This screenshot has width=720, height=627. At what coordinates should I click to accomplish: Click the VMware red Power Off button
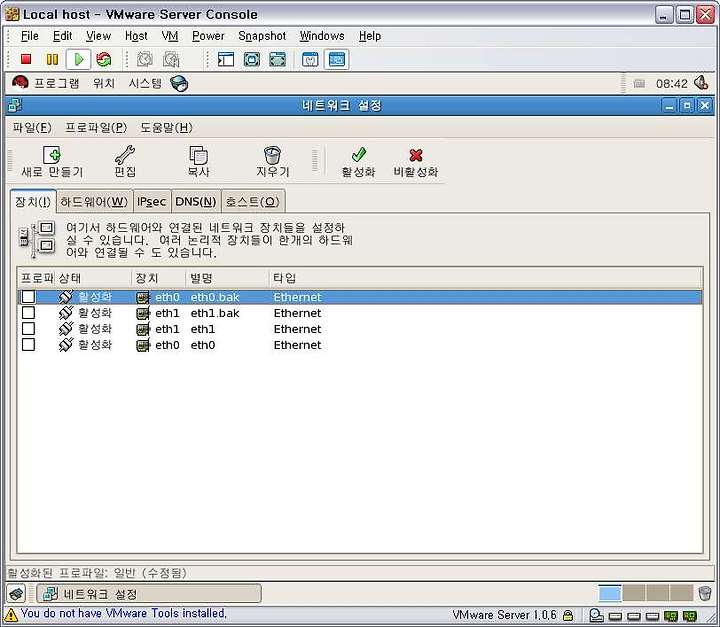pyautogui.click(x=26, y=59)
